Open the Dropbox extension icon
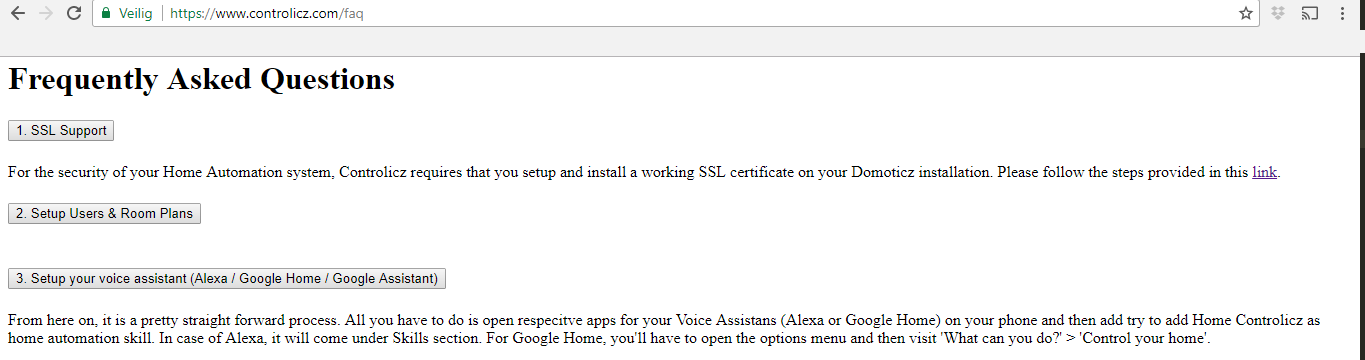Screen dimensions: 1365x360 click(x=1278, y=14)
